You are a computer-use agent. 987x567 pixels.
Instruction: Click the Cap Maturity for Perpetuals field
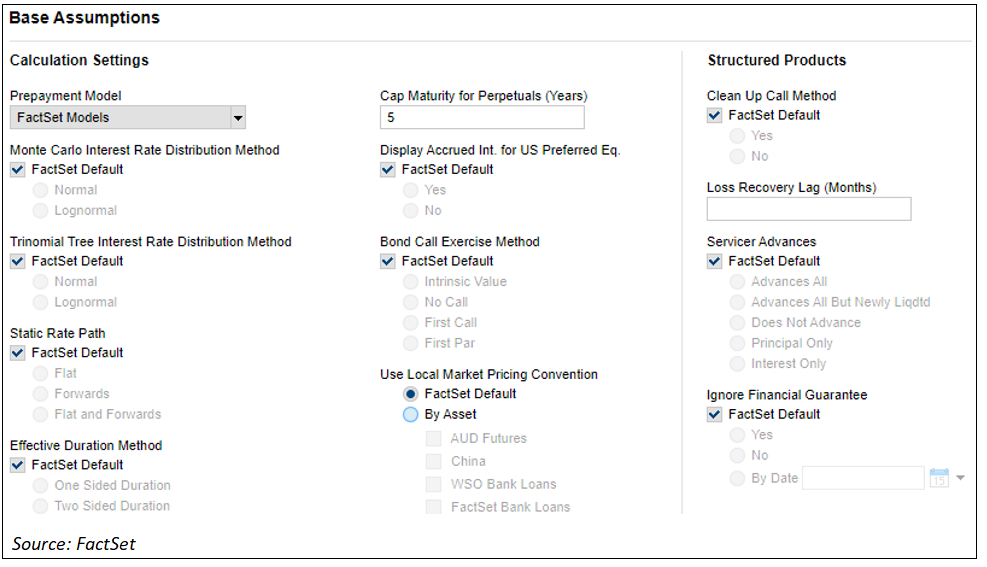481,118
